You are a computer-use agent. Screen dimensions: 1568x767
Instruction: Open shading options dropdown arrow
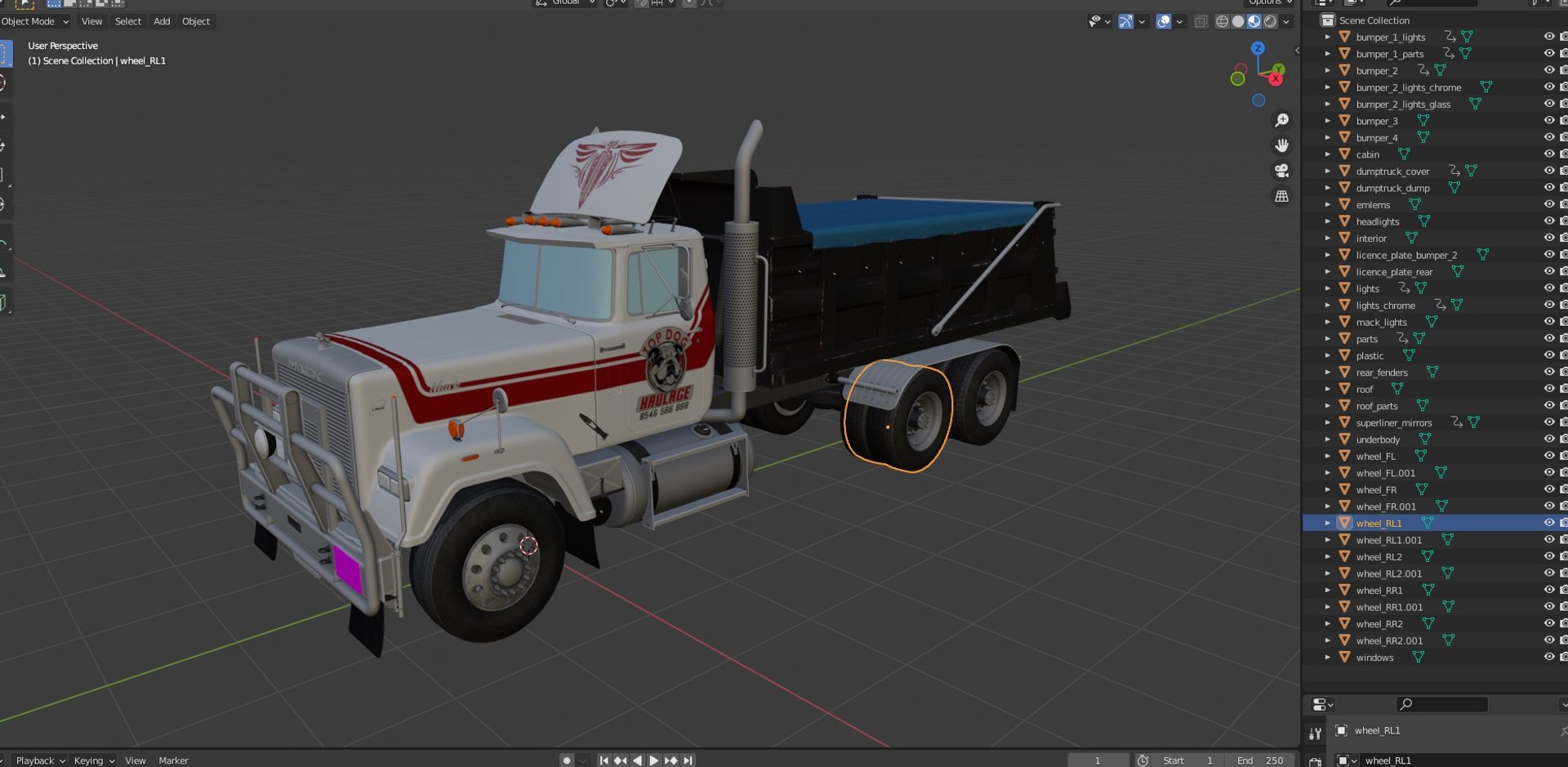[1286, 22]
